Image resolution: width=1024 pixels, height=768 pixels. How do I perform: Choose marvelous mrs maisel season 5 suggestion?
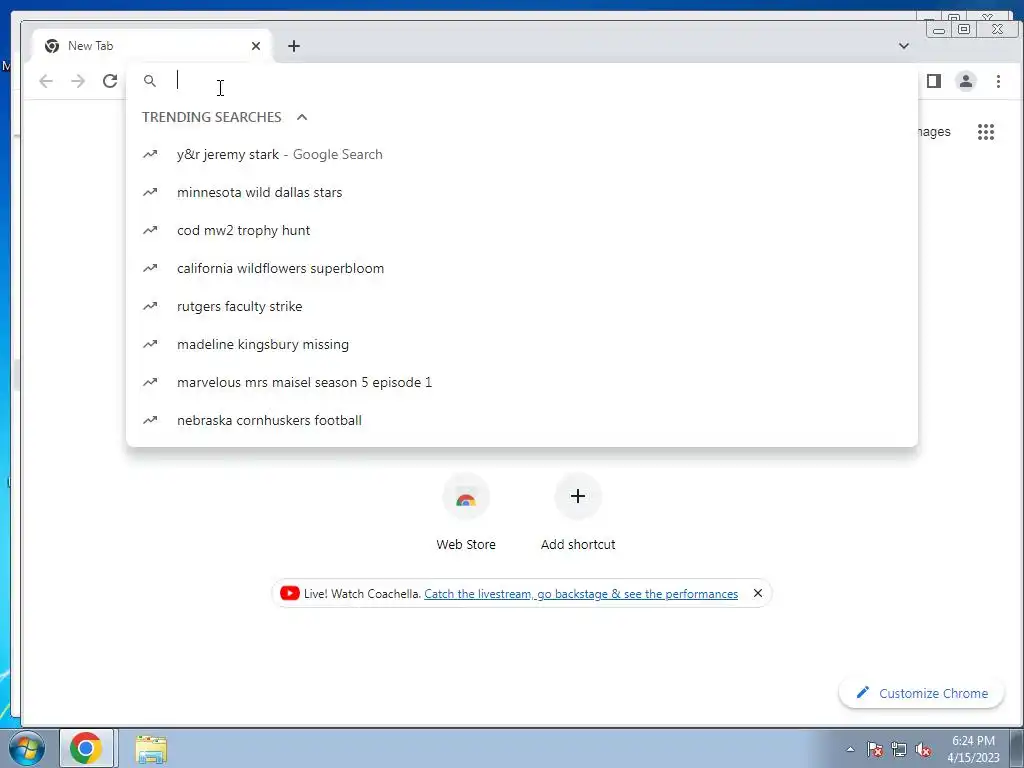522,382
